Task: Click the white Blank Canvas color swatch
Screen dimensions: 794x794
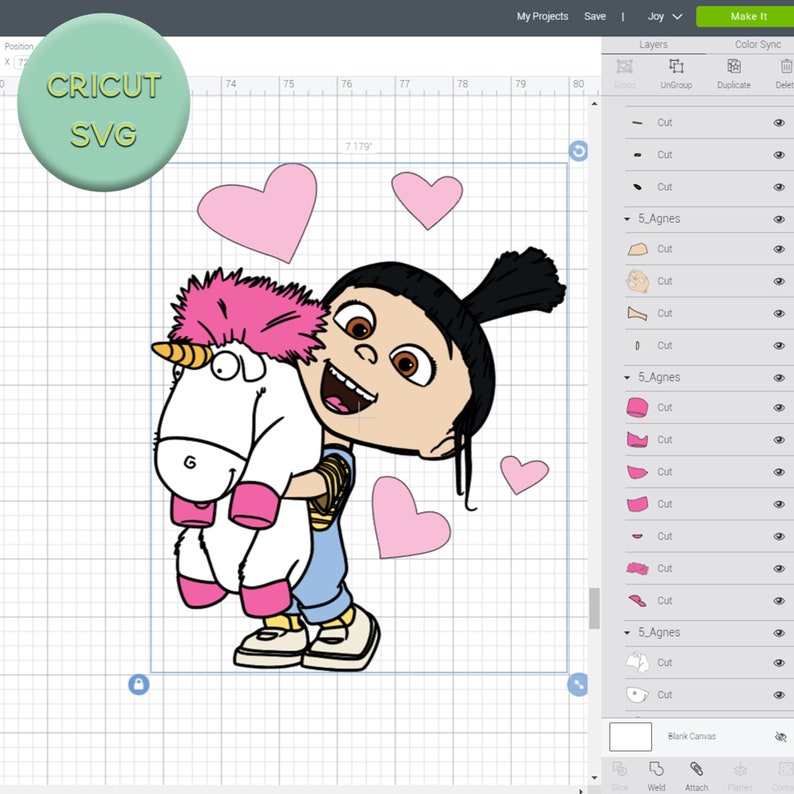Action: point(630,737)
